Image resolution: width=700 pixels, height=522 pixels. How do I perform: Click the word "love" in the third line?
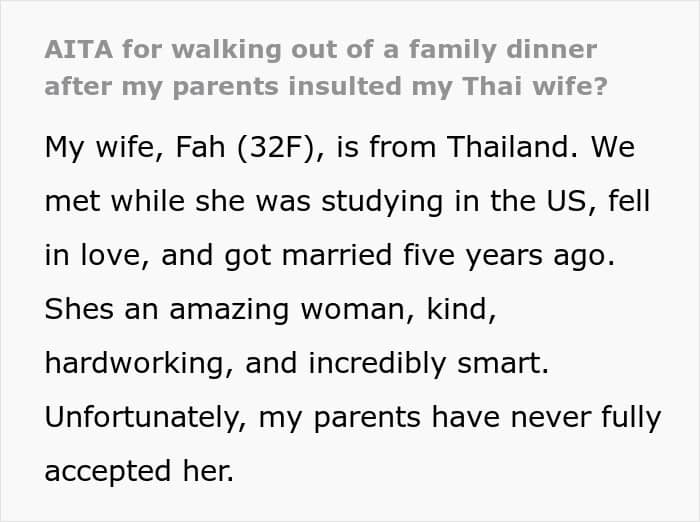tap(105, 255)
